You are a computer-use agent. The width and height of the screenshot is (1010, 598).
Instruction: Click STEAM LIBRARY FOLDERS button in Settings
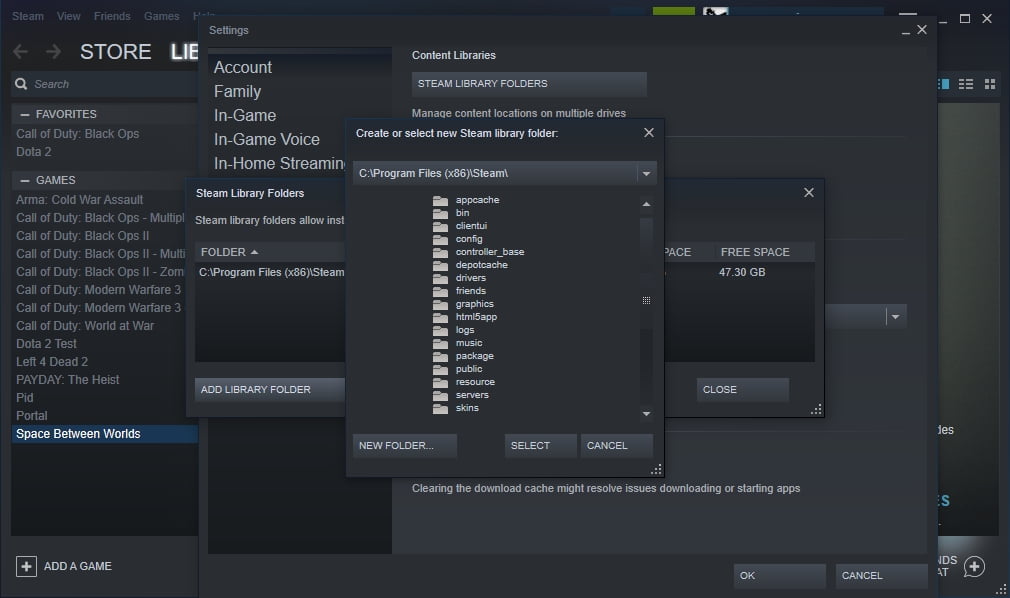point(529,84)
